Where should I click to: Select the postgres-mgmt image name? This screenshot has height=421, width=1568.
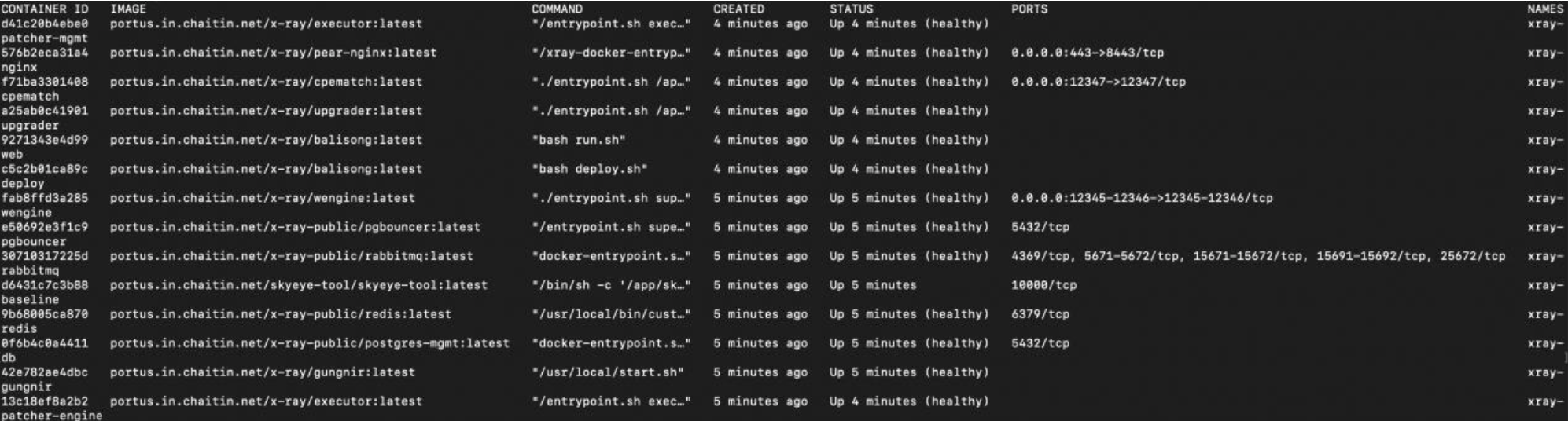coord(309,343)
